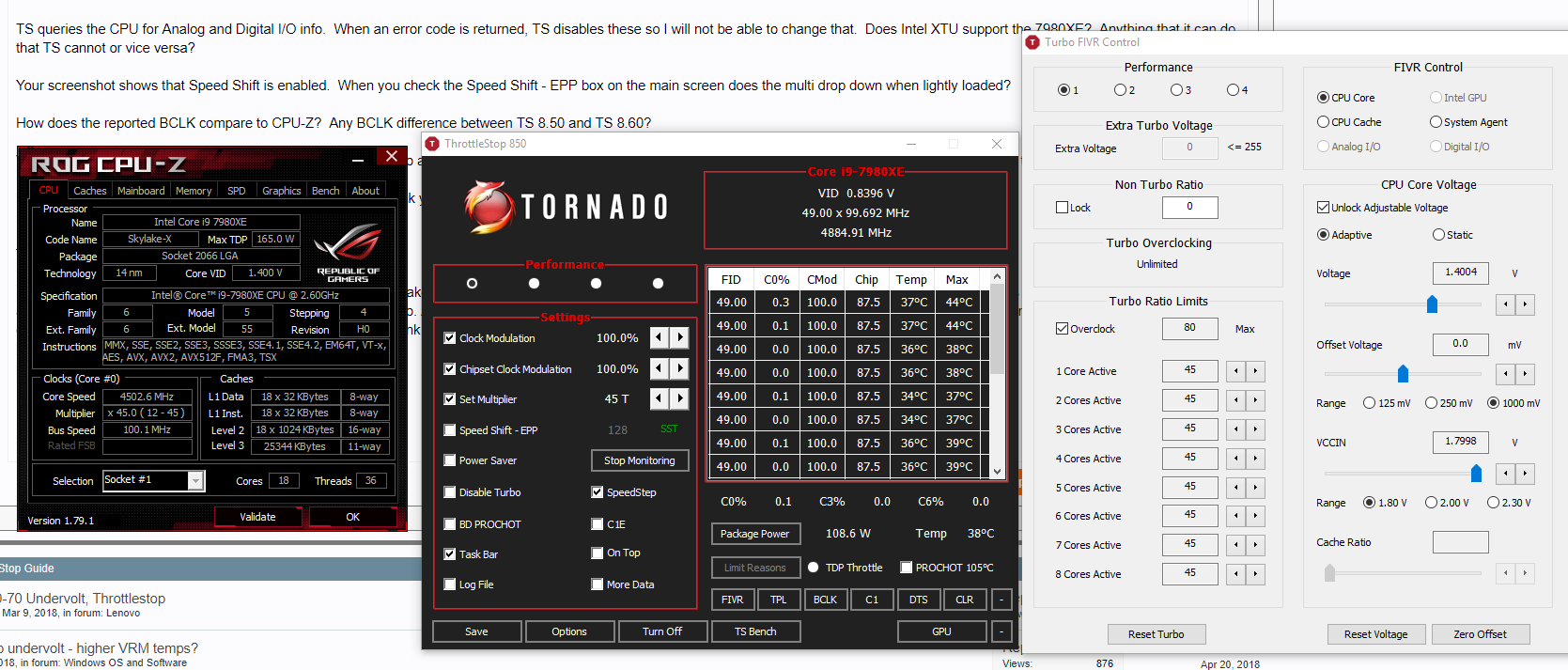Image resolution: width=1568 pixels, height=670 pixels.
Task: Click the minus button beside CLR
Action: click(1001, 600)
